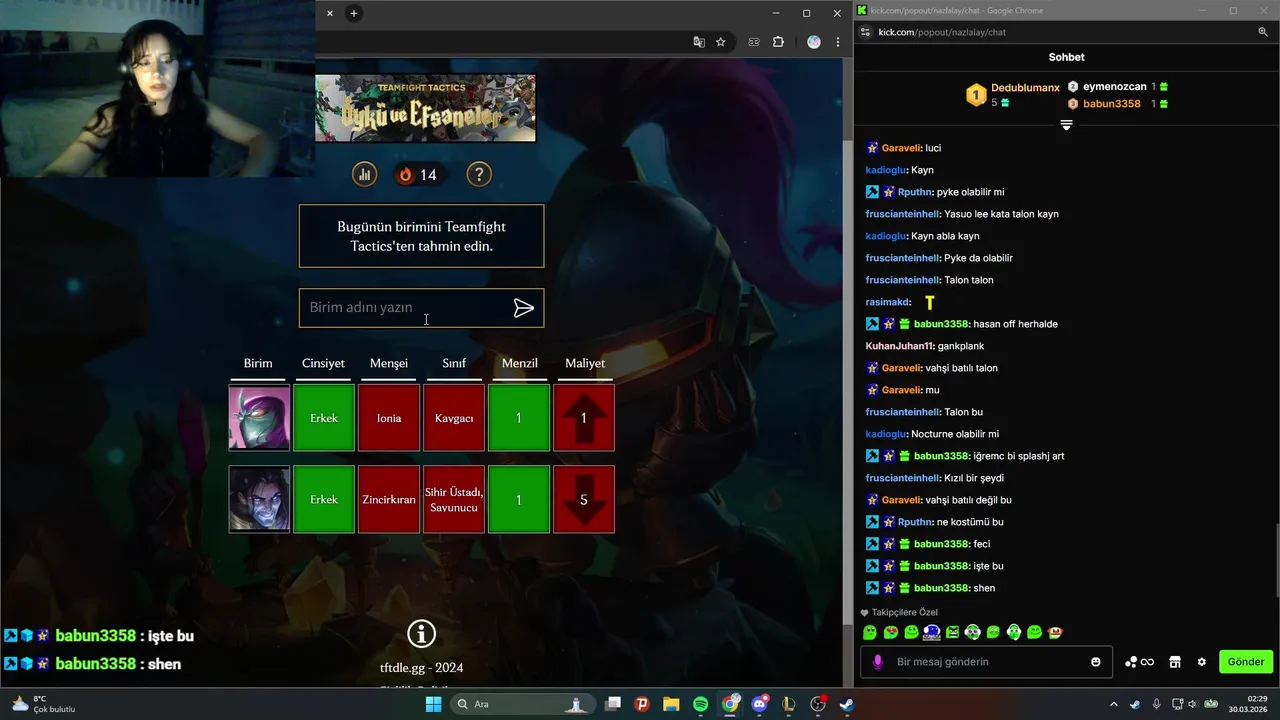Click the media control icon in Chrome toolbar
The width and height of the screenshot is (1280, 720).
754,42
